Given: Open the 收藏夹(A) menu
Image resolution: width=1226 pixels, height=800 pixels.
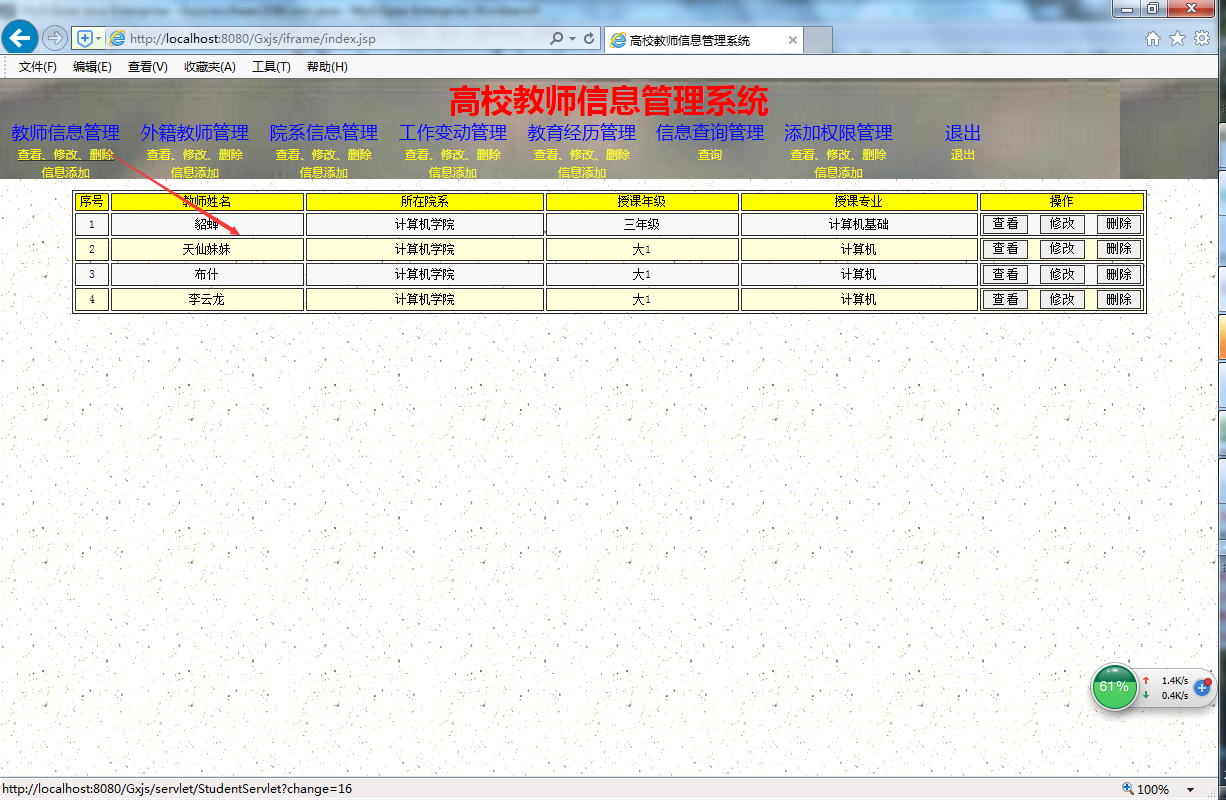Looking at the screenshot, I should pos(209,67).
